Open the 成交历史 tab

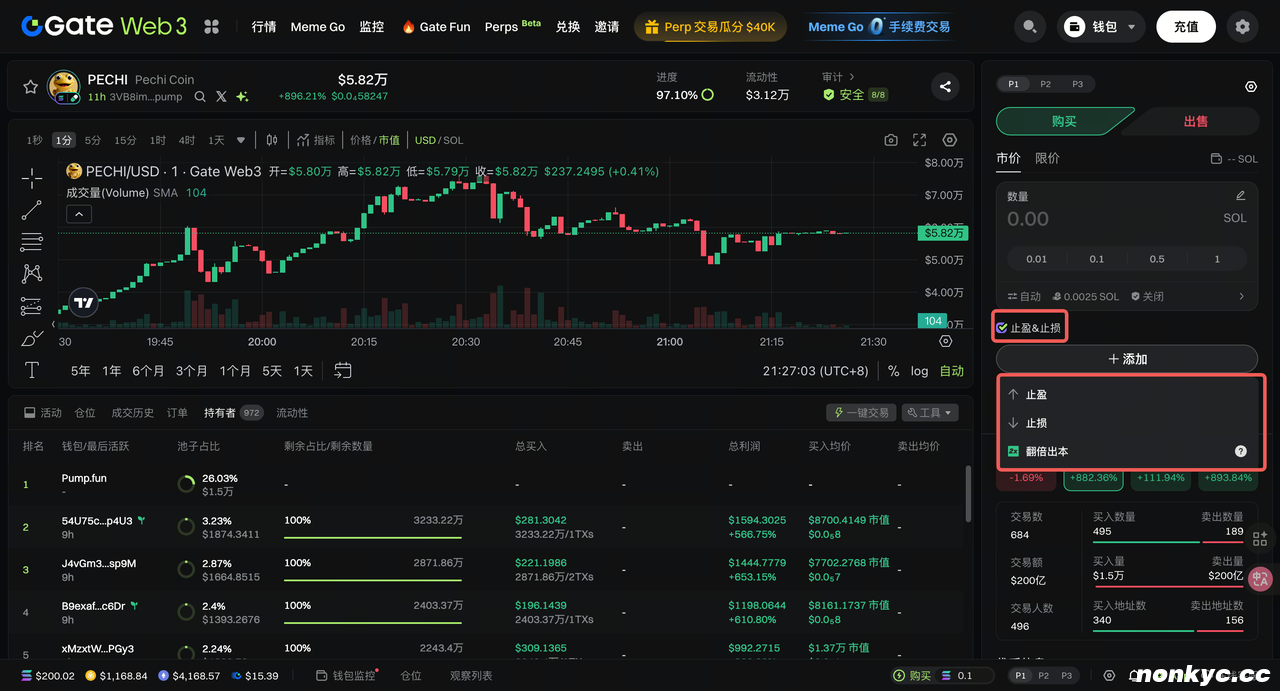pyautogui.click(x=132, y=413)
